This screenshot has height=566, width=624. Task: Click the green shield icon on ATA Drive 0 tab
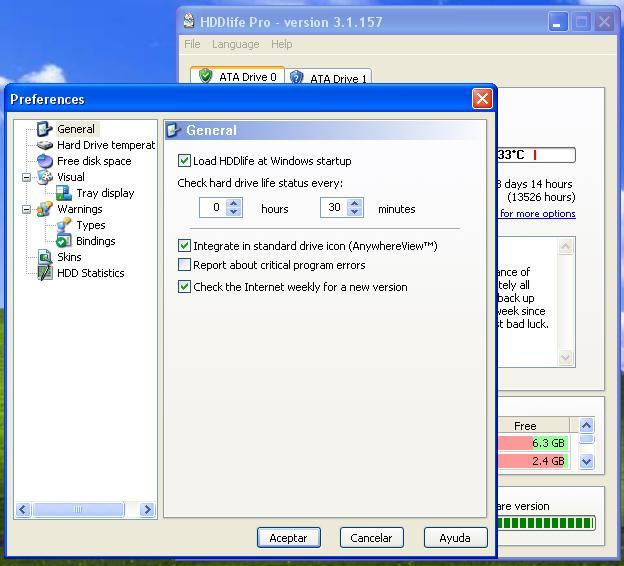click(x=205, y=76)
